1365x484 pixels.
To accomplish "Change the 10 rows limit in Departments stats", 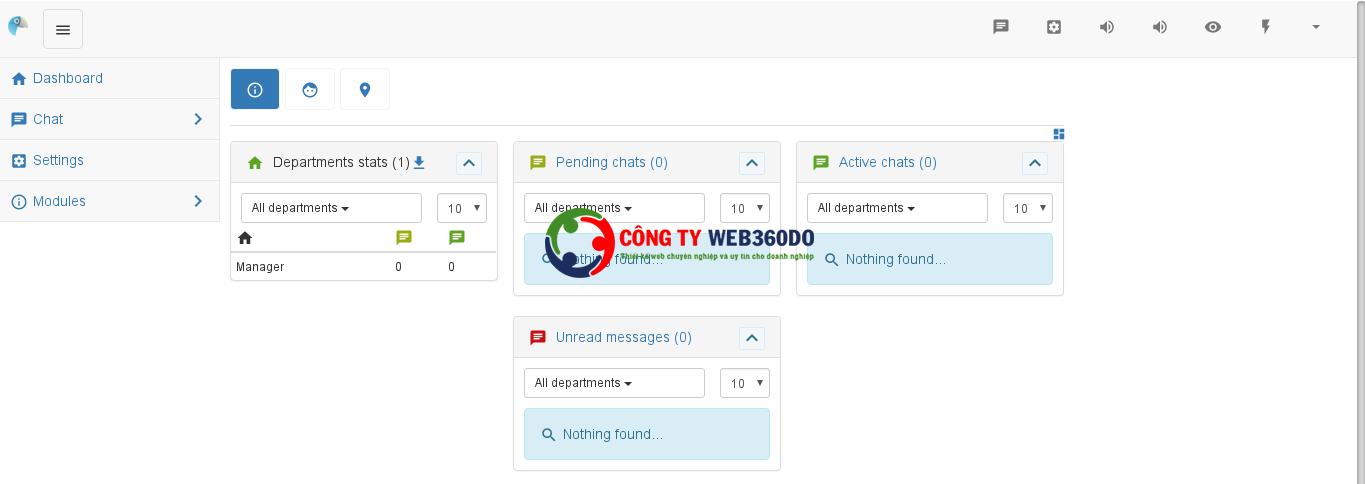I will click(462, 208).
